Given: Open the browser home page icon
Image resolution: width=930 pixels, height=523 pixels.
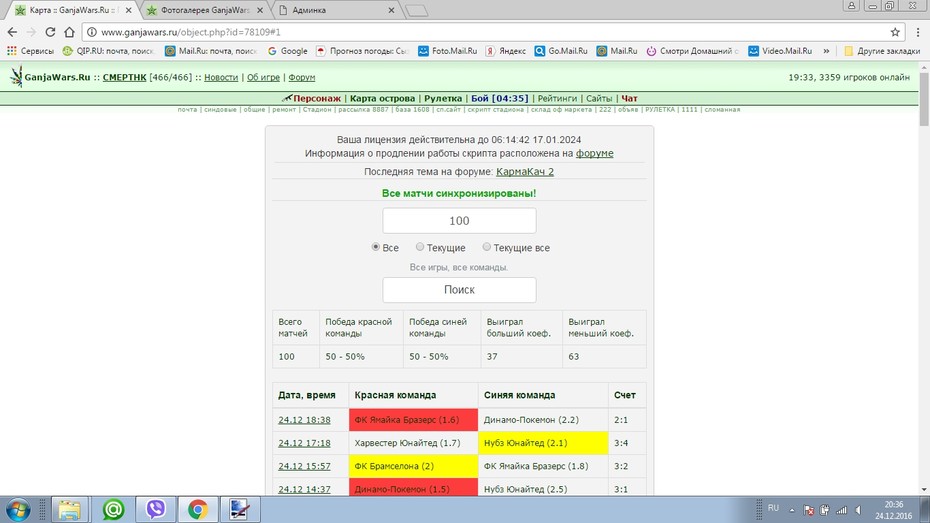Looking at the screenshot, I should click(x=69, y=32).
